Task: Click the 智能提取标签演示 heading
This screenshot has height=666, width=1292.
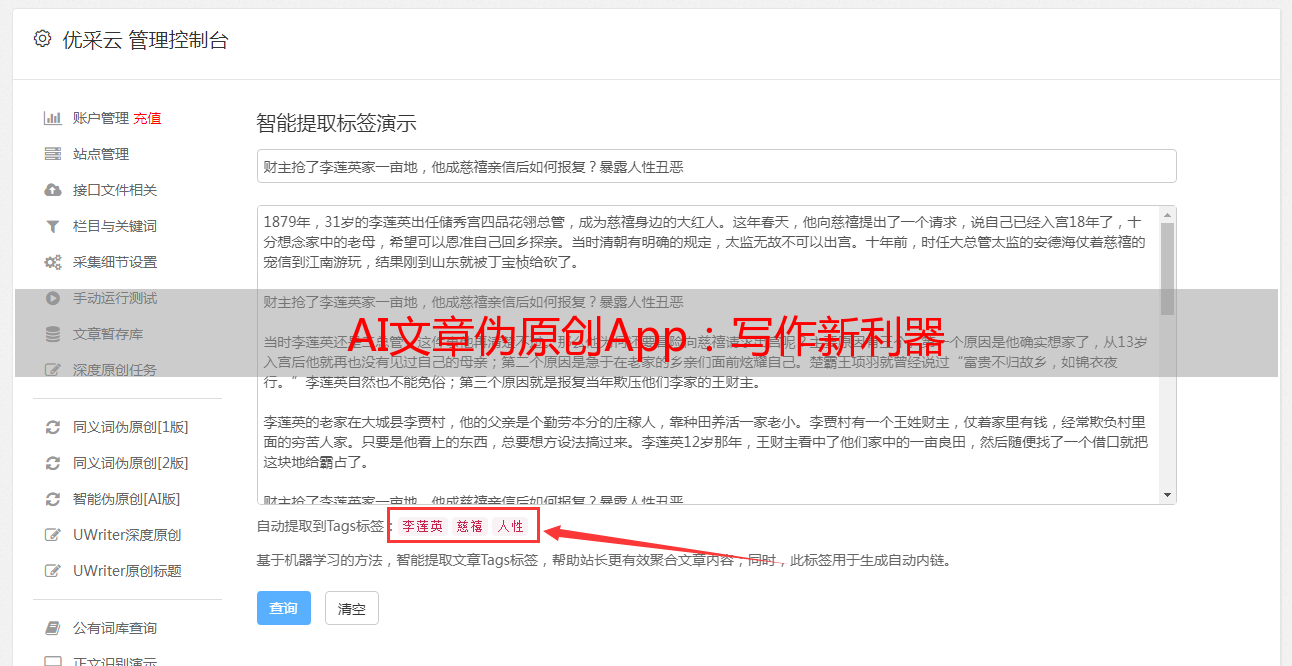Action: (336, 124)
